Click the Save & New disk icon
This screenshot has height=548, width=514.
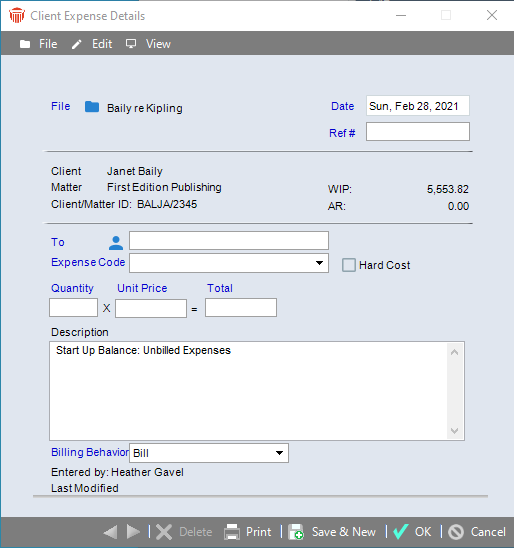click(x=296, y=532)
